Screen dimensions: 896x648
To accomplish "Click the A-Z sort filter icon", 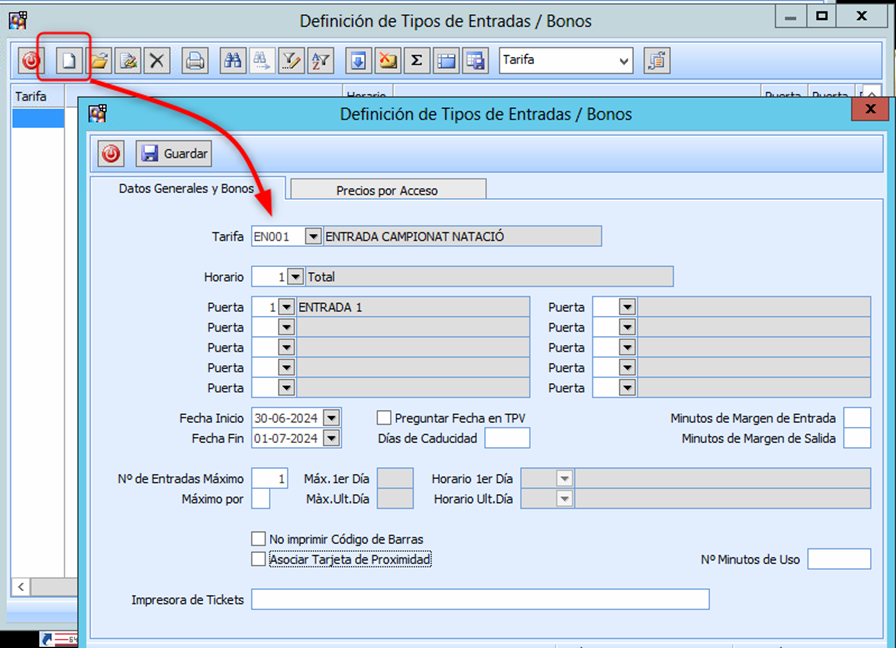I will 320,61.
